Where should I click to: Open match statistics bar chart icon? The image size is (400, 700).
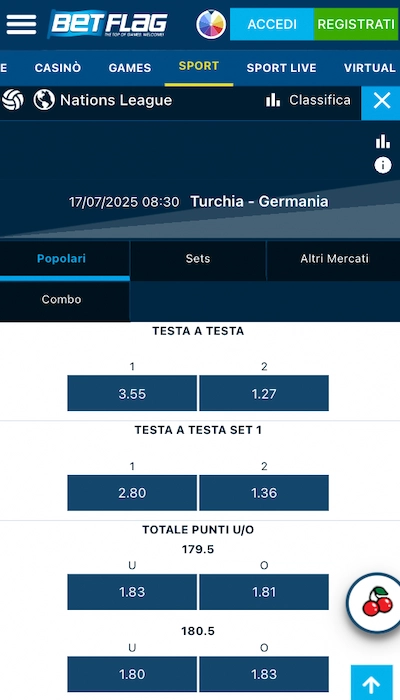coord(383,142)
